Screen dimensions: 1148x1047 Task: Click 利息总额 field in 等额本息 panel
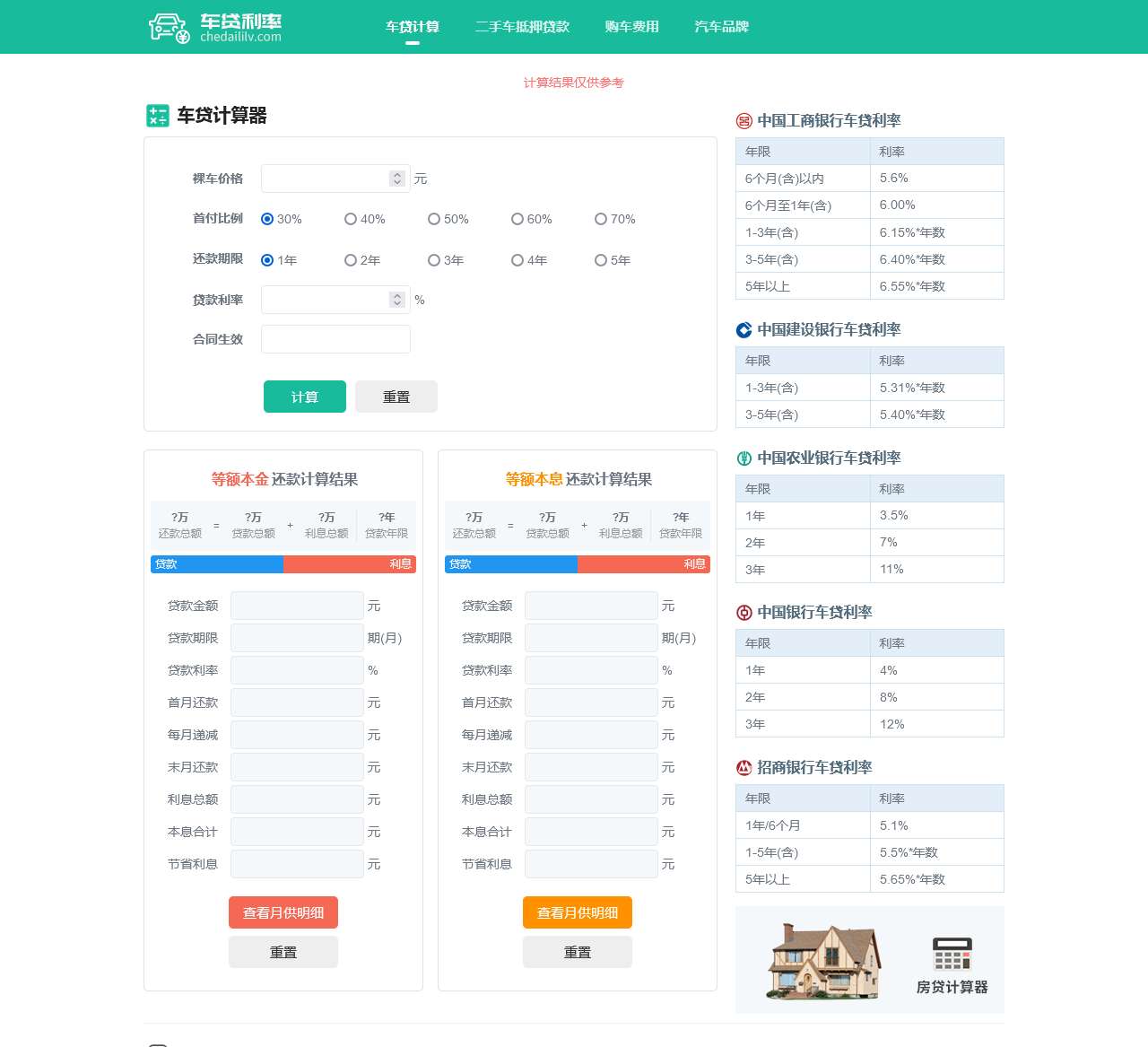tap(591, 799)
